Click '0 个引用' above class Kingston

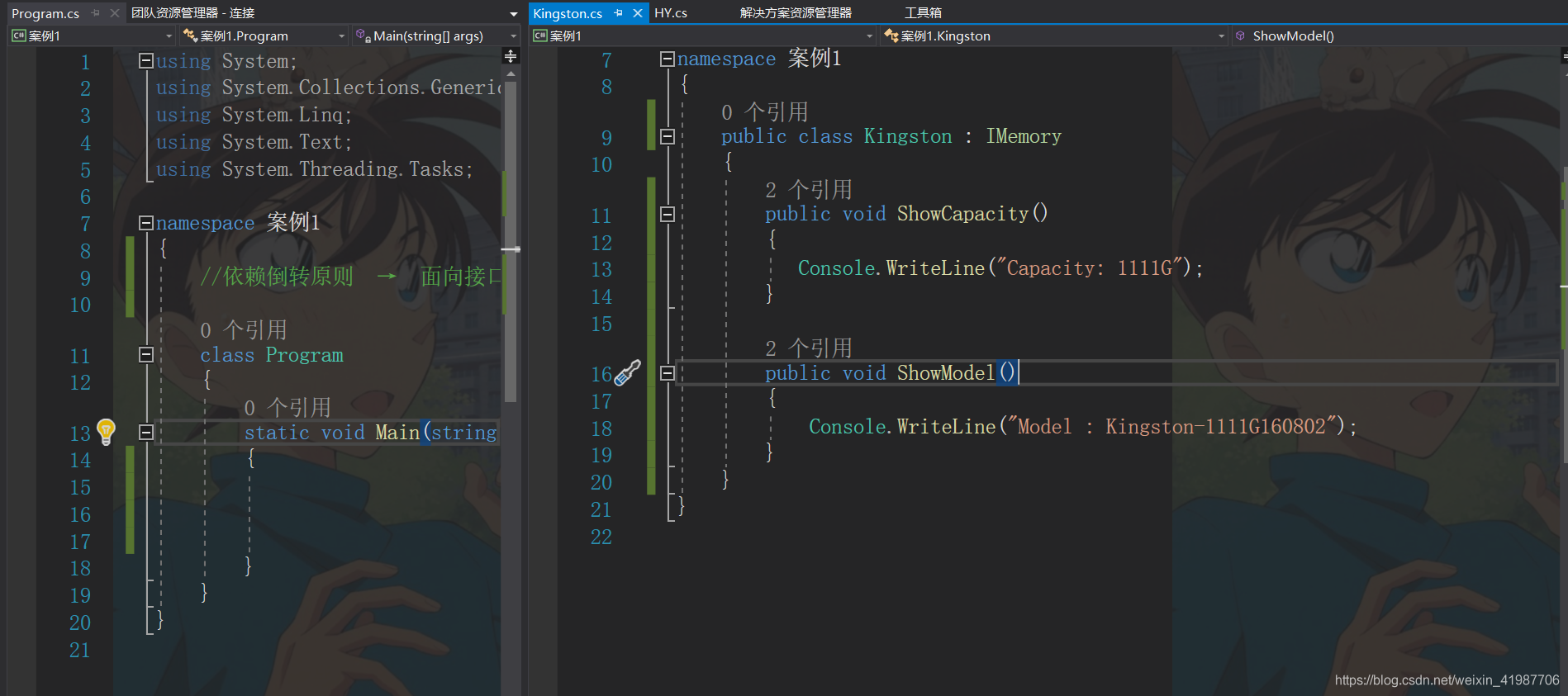tap(764, 111)
